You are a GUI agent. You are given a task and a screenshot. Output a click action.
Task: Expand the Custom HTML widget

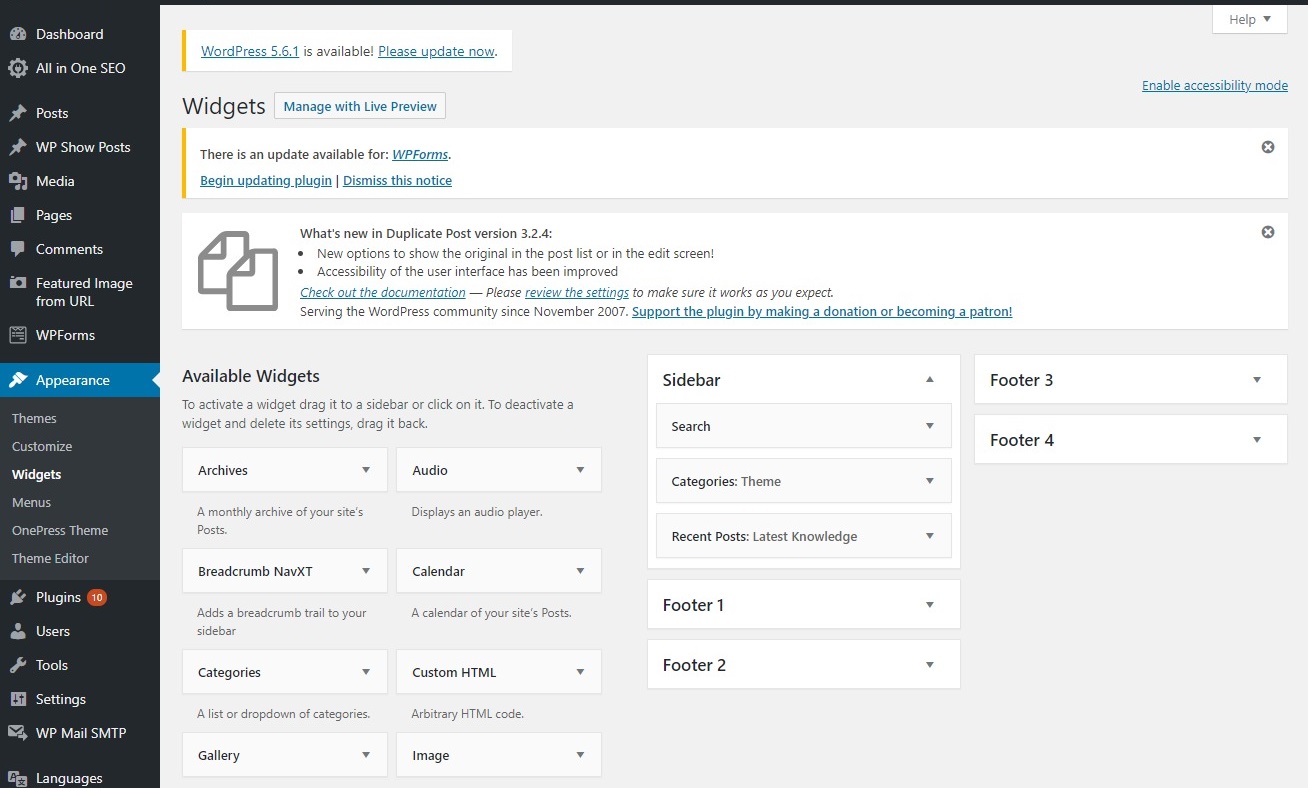tap(580, 672)
